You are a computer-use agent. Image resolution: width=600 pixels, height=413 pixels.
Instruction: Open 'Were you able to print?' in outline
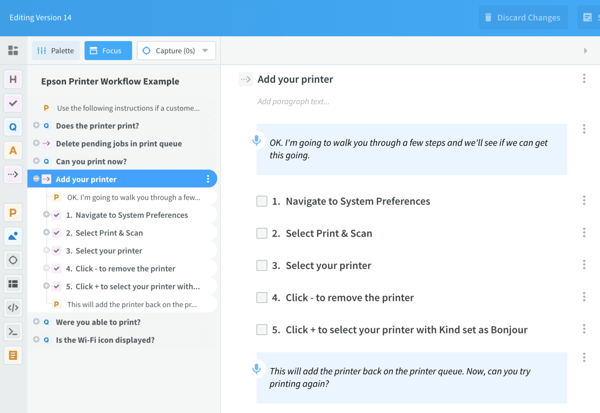tap(98, 322)
